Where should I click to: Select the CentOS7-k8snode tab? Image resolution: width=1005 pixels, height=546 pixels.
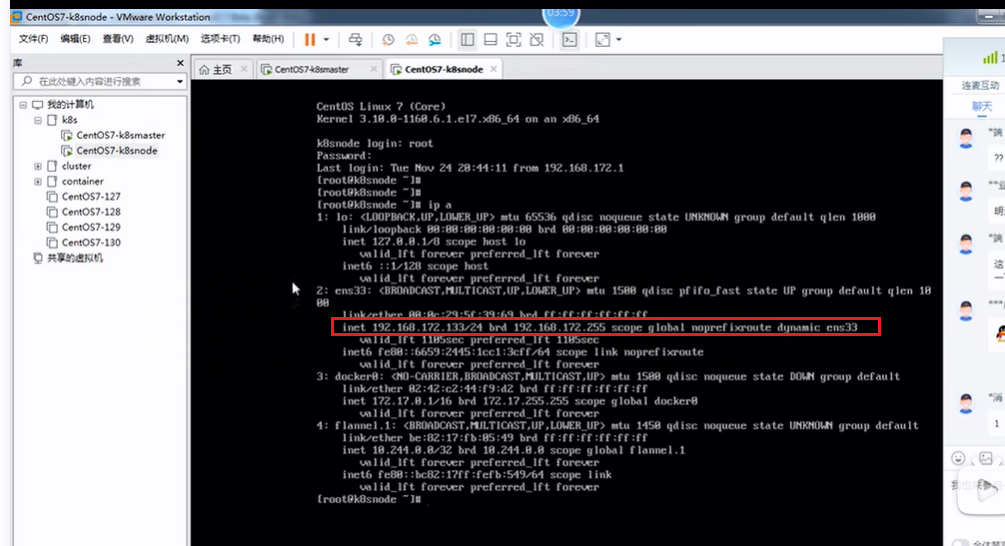point(444,69)
